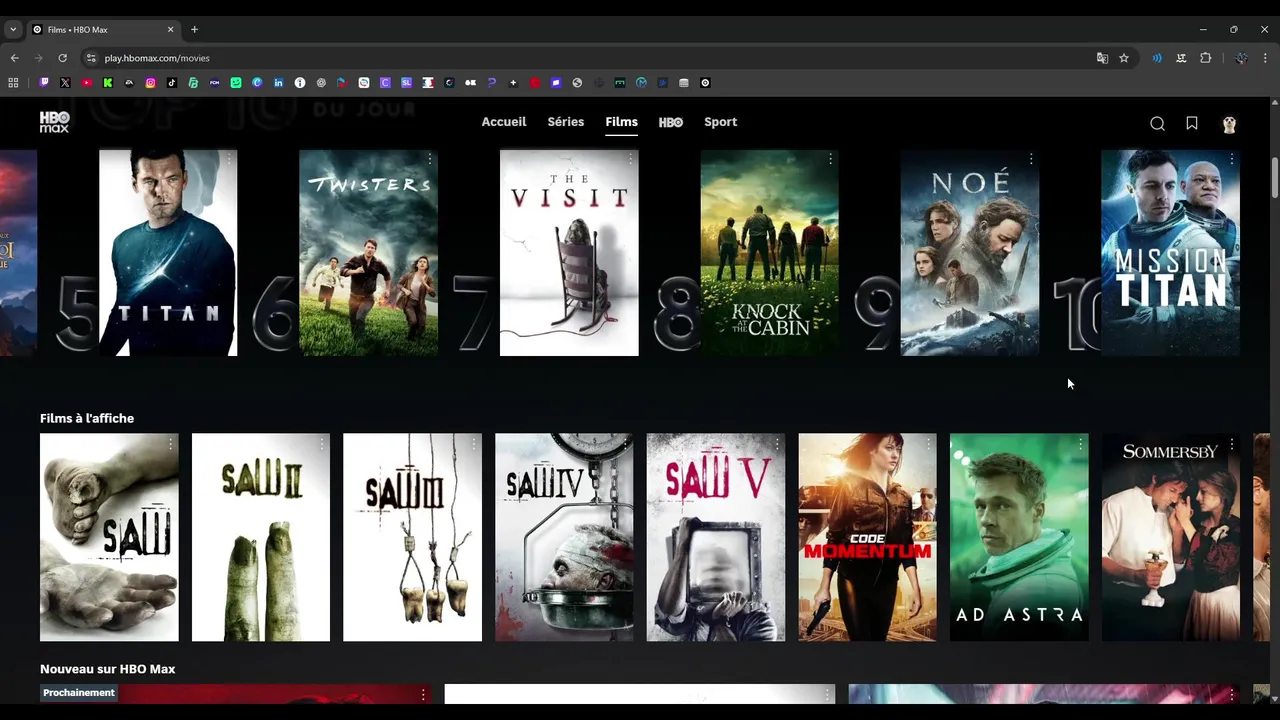Viewport: 1280px width, 720px height.
Task: Click the page vertical scrollbar thumb
Action: (x=1275, y=177)
